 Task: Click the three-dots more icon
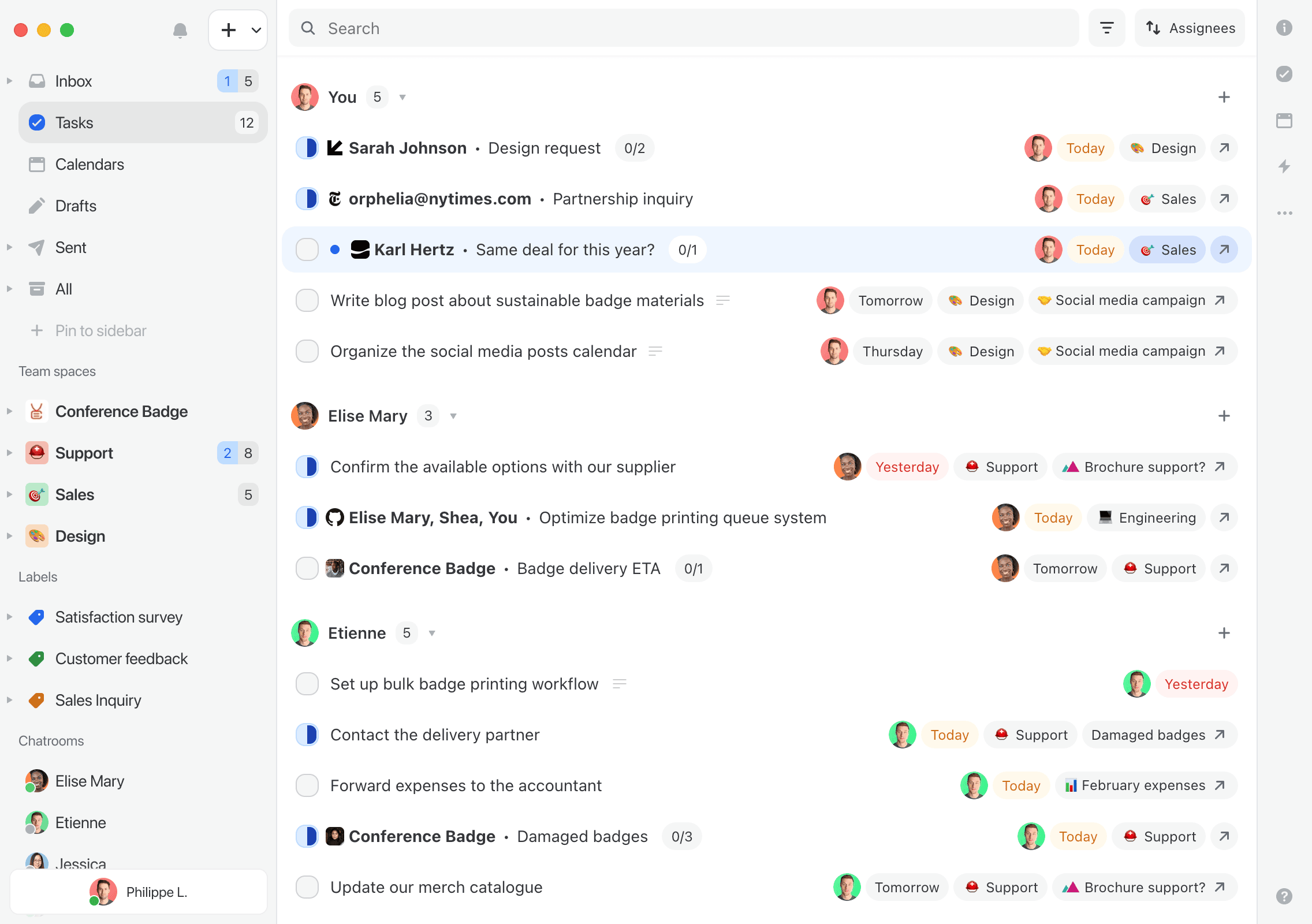tap(1284, 213)
